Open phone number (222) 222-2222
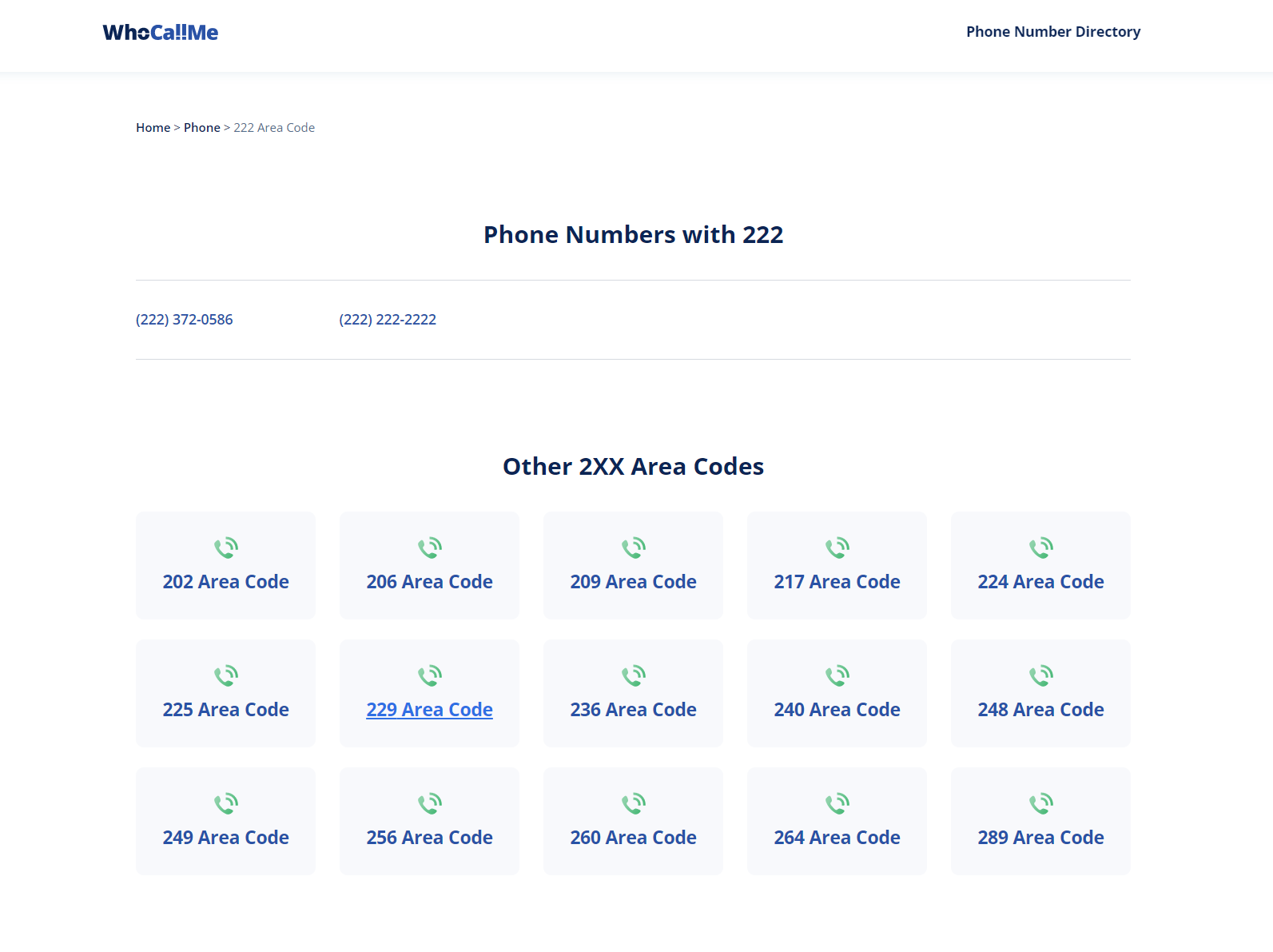 (388, 320)
